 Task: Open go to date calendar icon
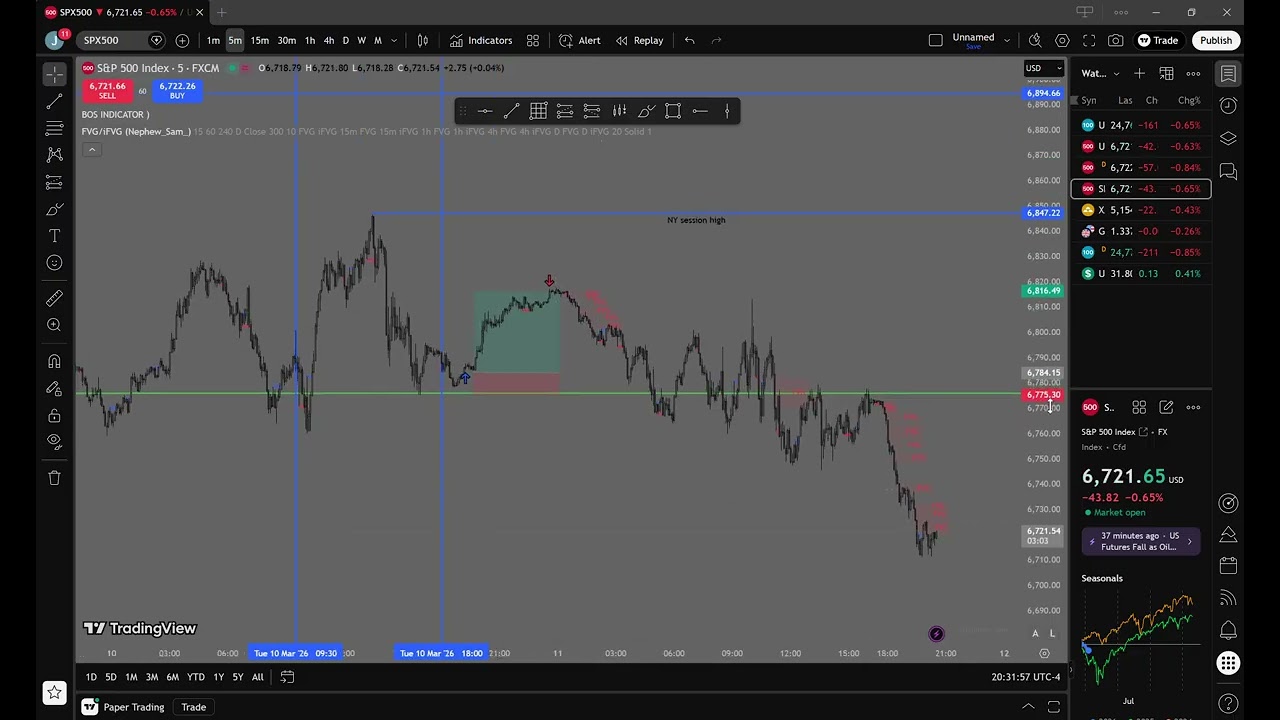click(287, 677)
